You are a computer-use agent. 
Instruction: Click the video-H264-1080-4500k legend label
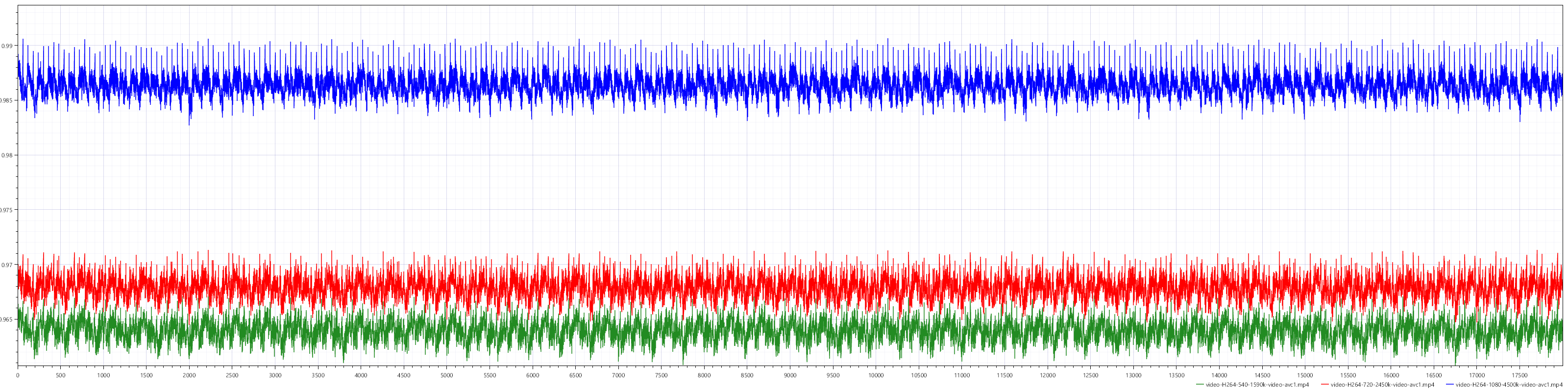1509,385
